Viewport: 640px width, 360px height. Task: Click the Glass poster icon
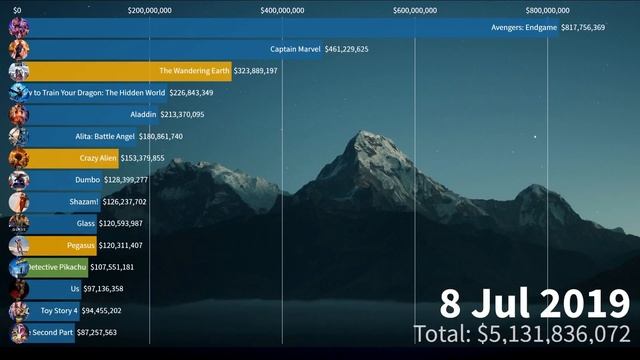click(x=19, y=224)
